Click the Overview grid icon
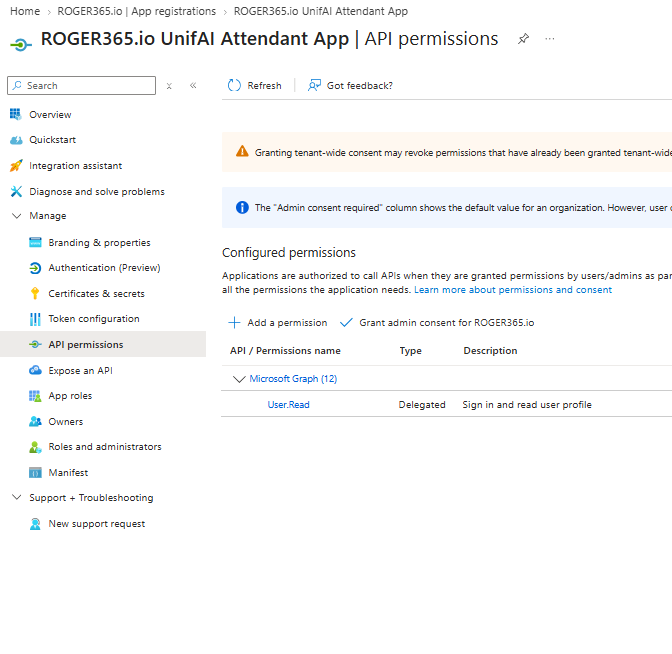Viewport: 672px width, 654px height. pos(15,114)
